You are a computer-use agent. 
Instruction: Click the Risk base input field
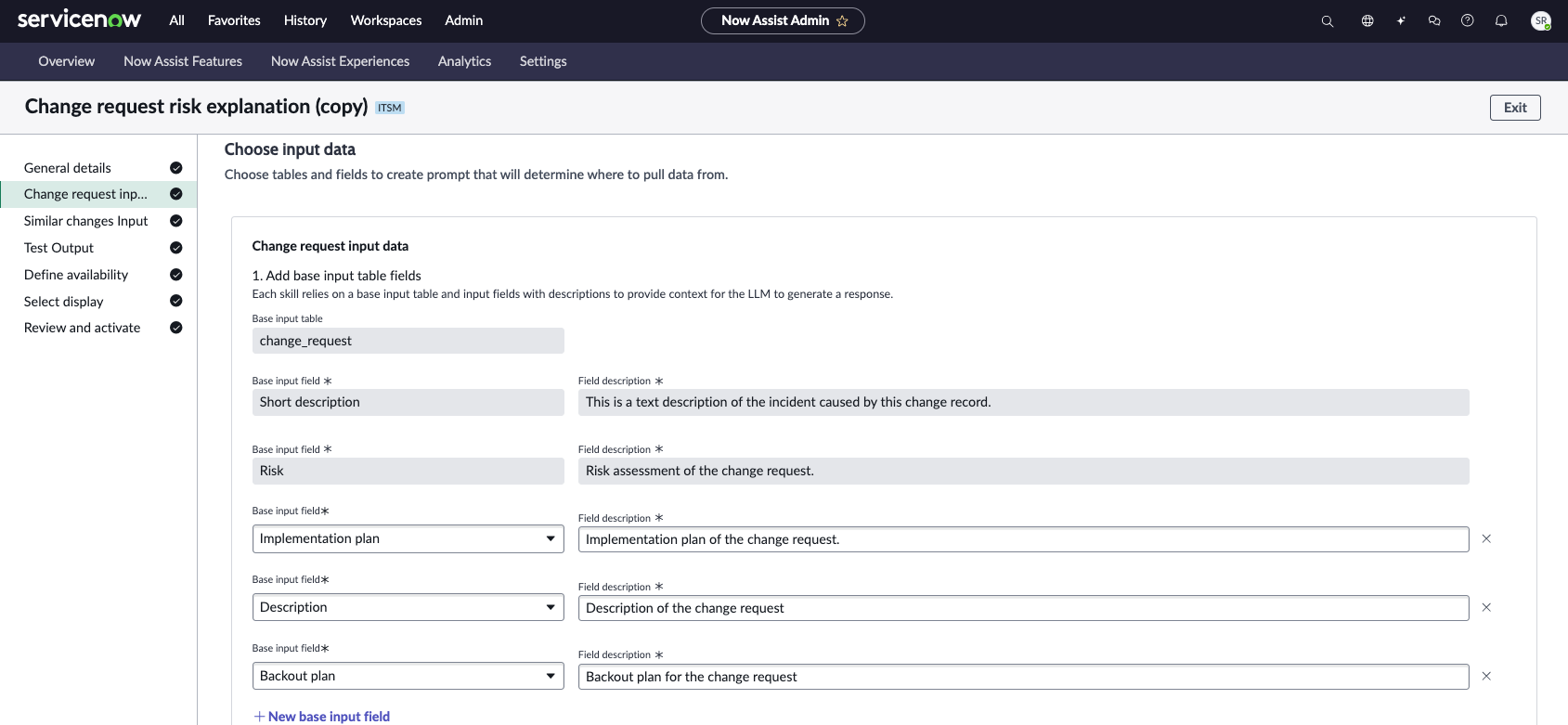408,471
